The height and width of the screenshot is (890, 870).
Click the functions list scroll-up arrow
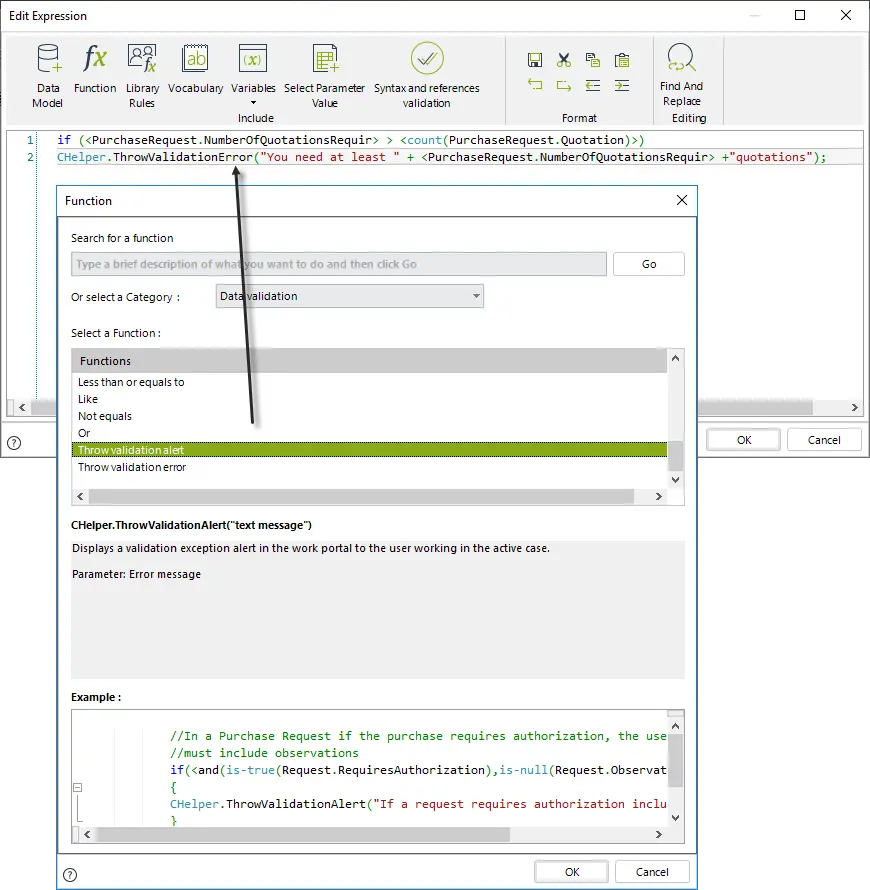tap(675, 358)
